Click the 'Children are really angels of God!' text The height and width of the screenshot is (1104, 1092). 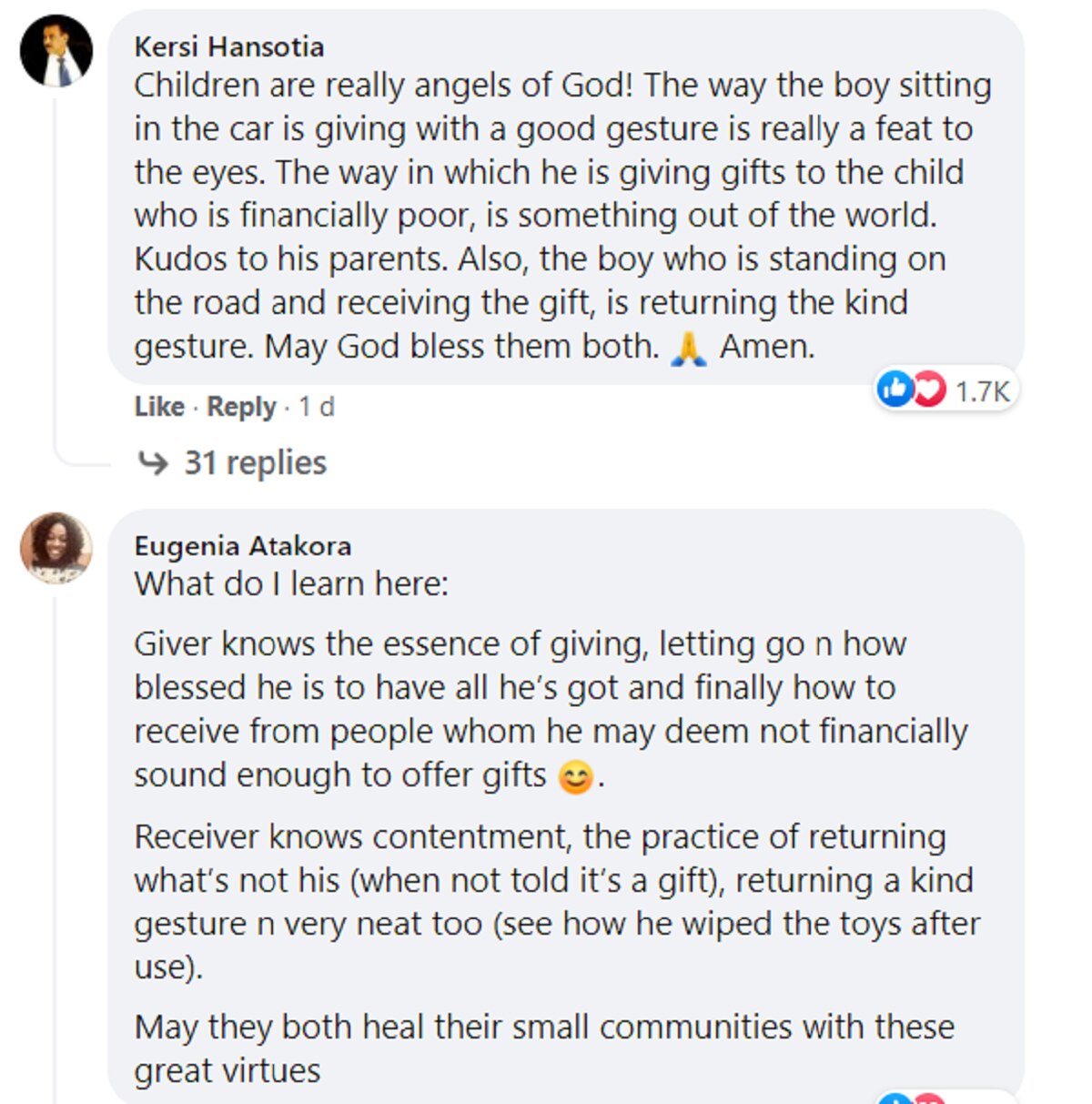tap(382, 86)
